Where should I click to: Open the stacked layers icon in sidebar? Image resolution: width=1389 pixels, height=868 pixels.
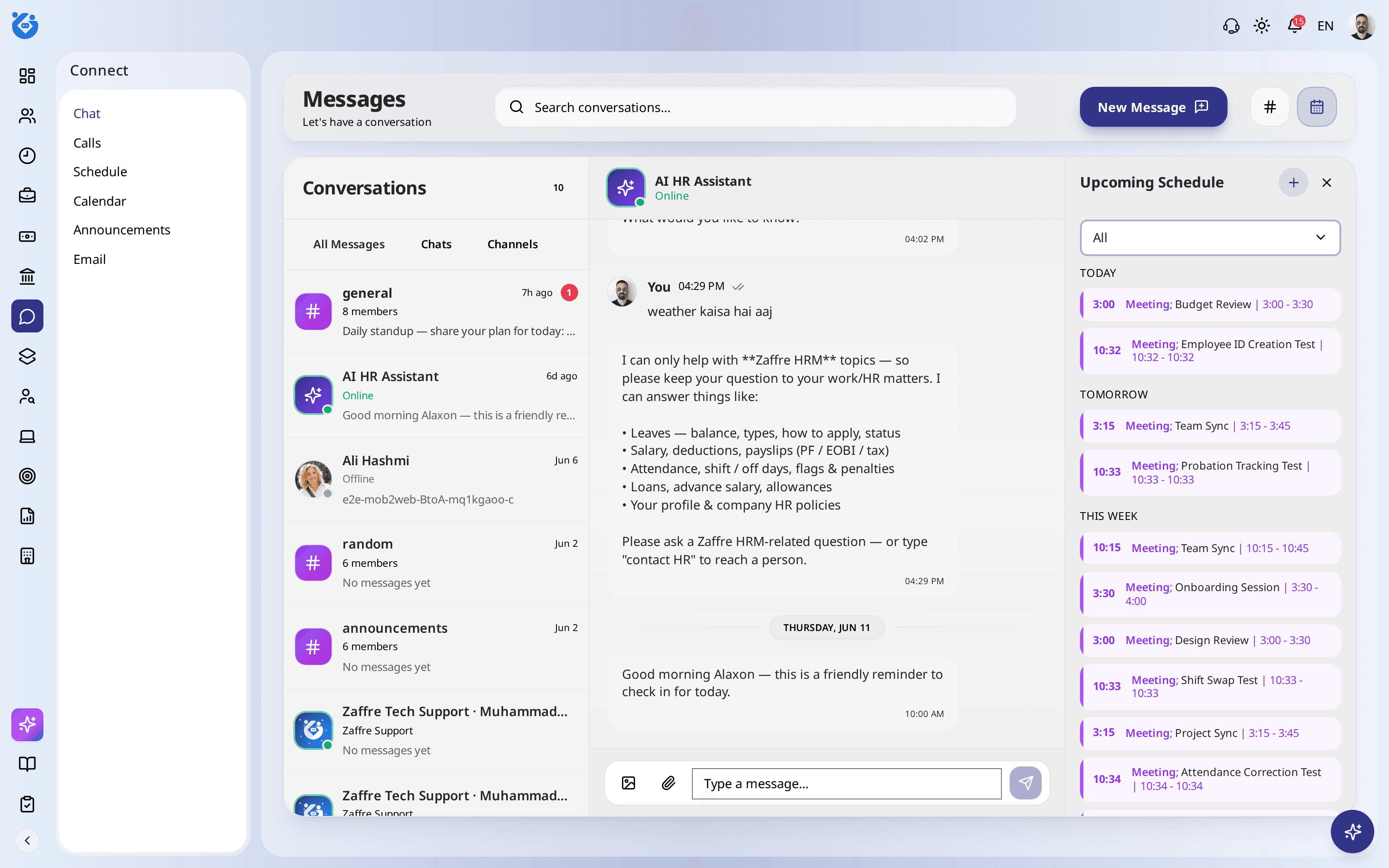click(x=27, y=356)
